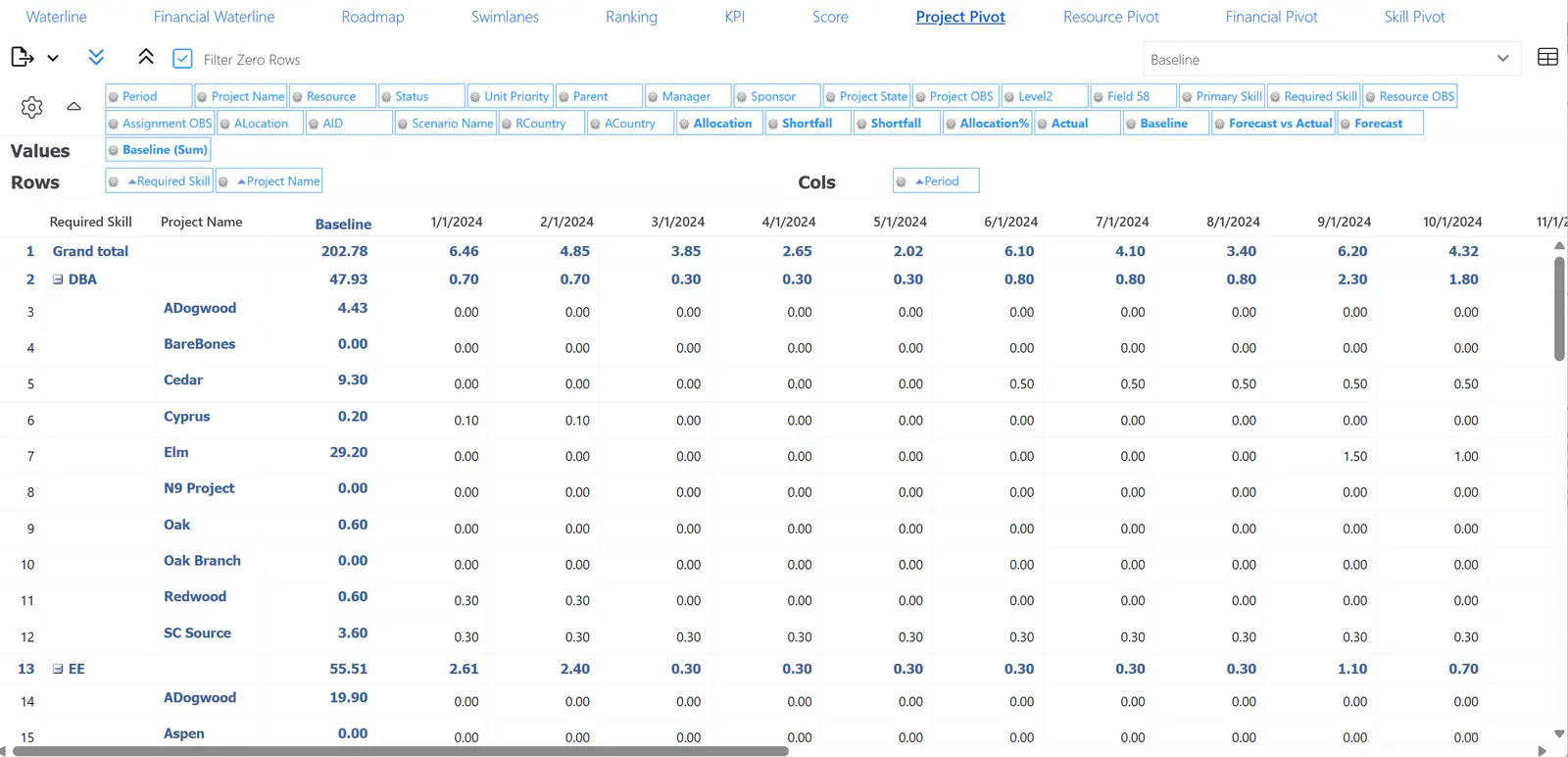Click the Cedar project name

(x=183, y=380)
